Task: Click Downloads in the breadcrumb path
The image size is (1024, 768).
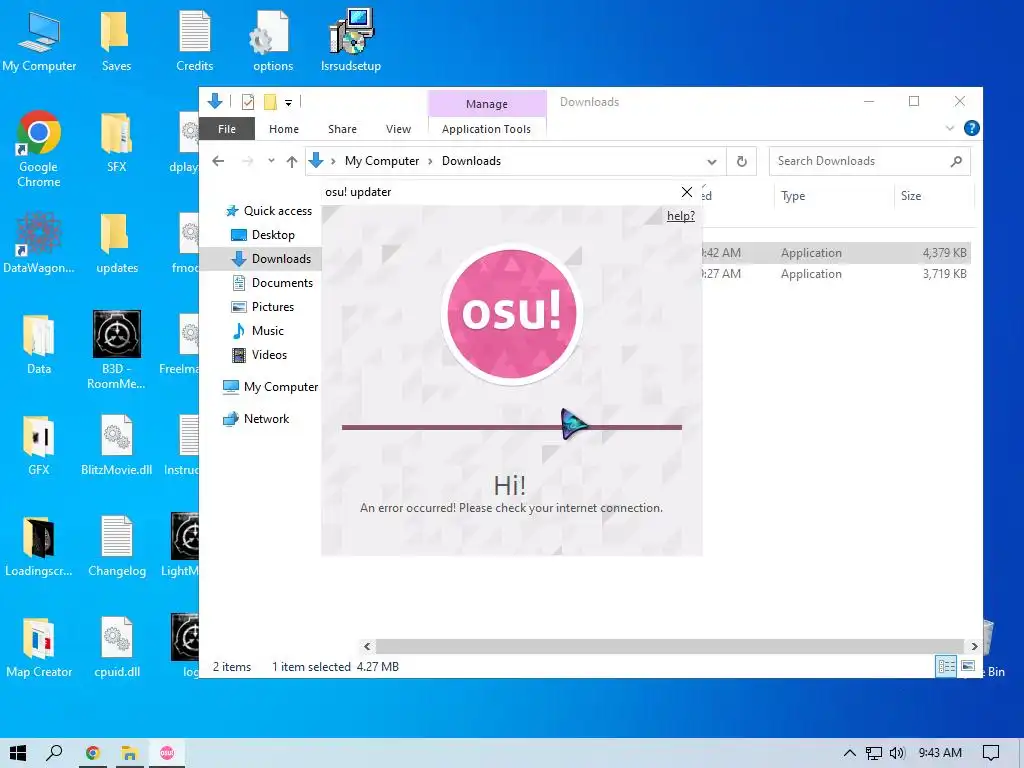Action: coord(471,161)
